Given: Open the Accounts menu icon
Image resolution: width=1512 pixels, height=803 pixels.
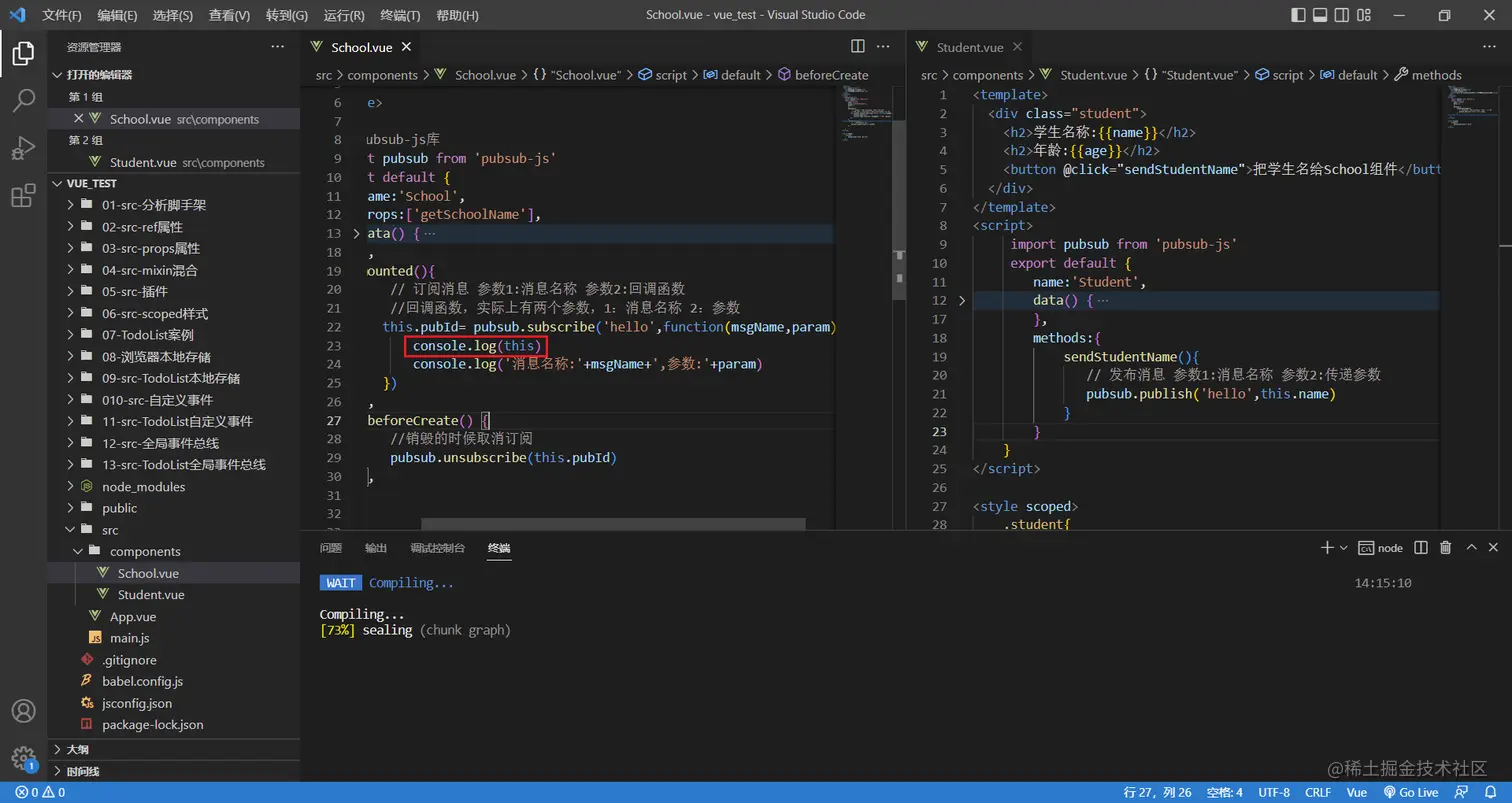Looking at the screenshot, I should (x=23, y=711).
